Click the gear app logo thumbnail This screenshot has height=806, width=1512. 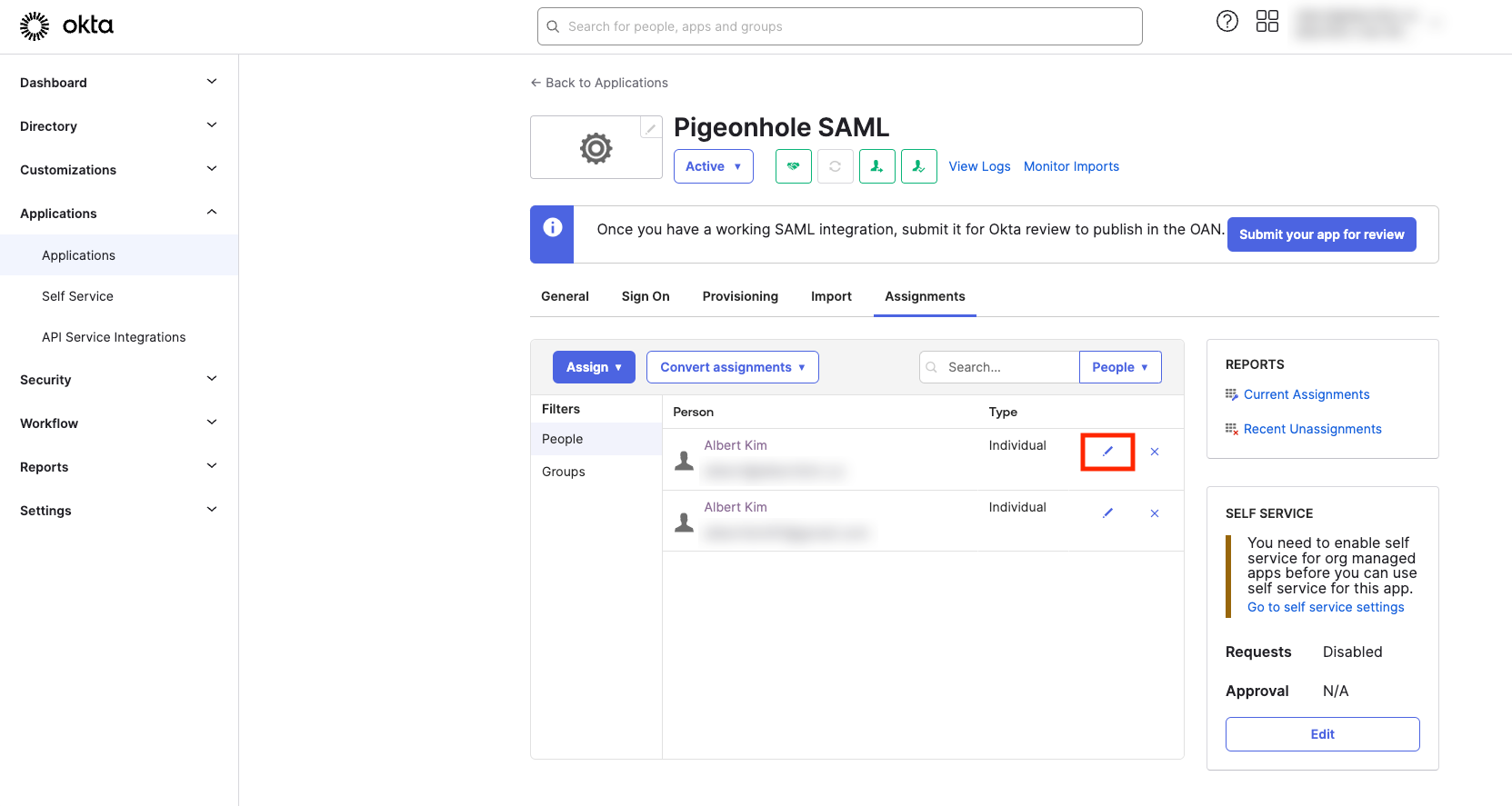point(596,147)
